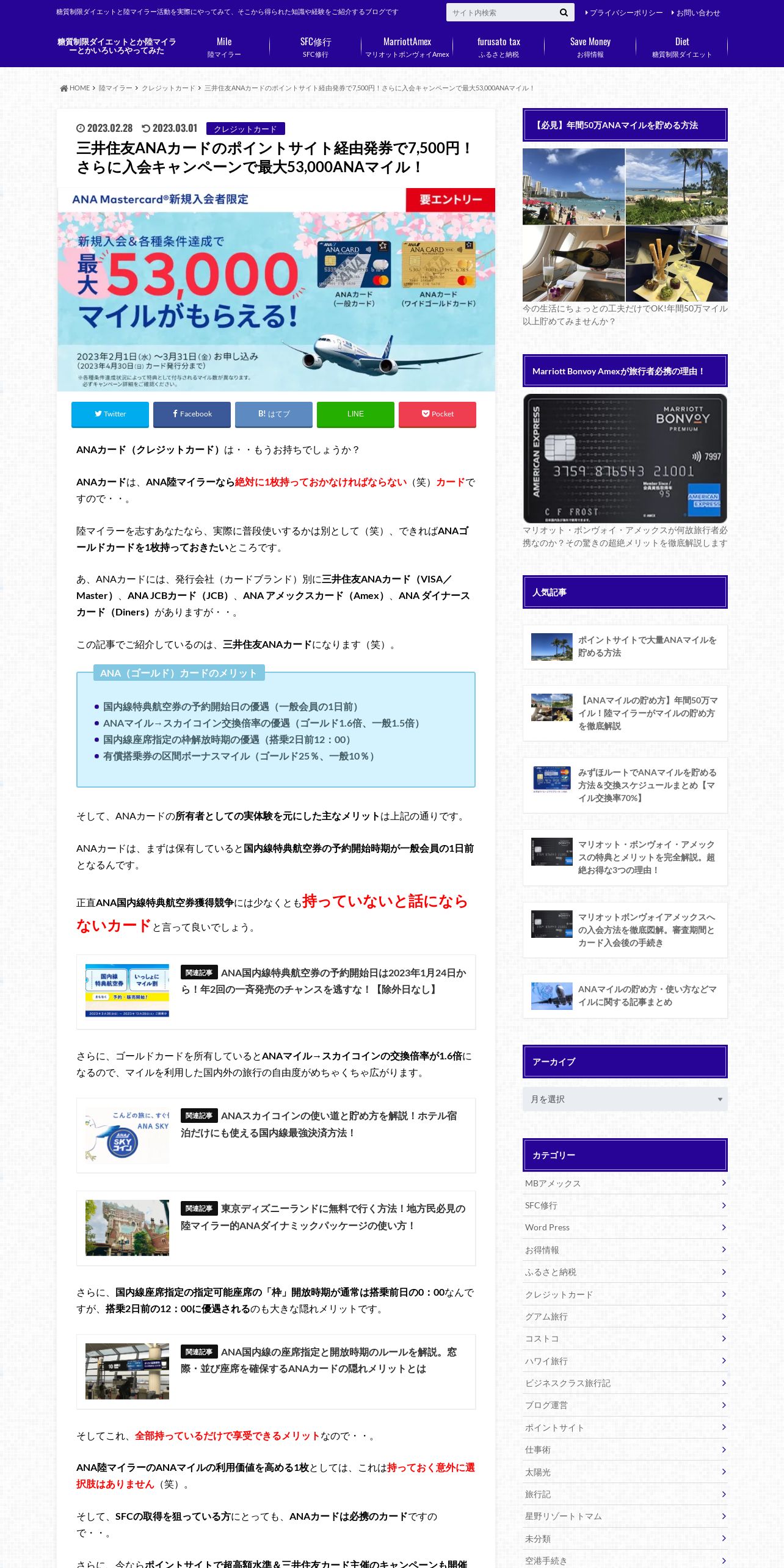Open popular article みずほルートでANAマイル
This screenshot has width=784, height=1568.
click(625, 785)
